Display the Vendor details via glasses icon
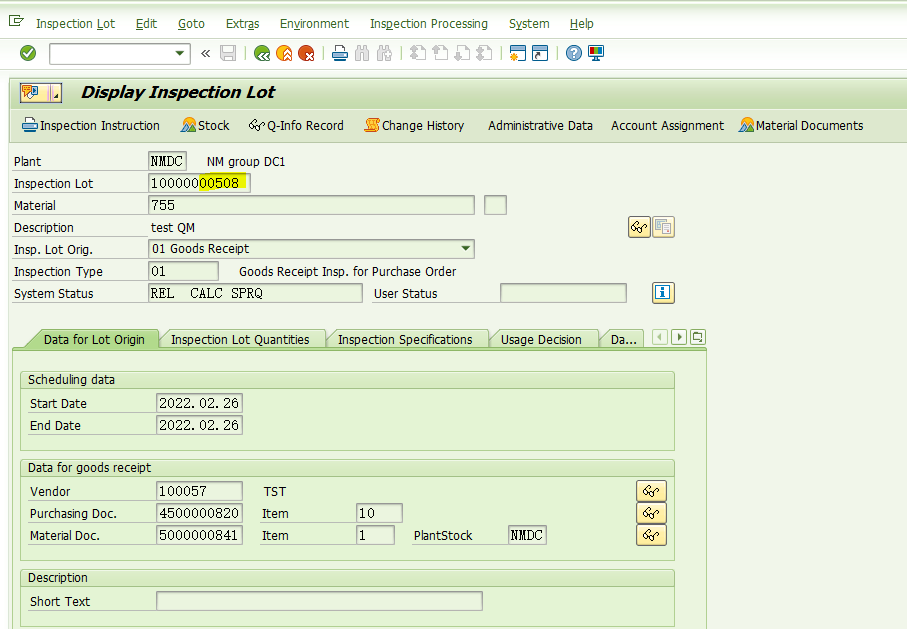The image size is (907, 629). [651, 491]
